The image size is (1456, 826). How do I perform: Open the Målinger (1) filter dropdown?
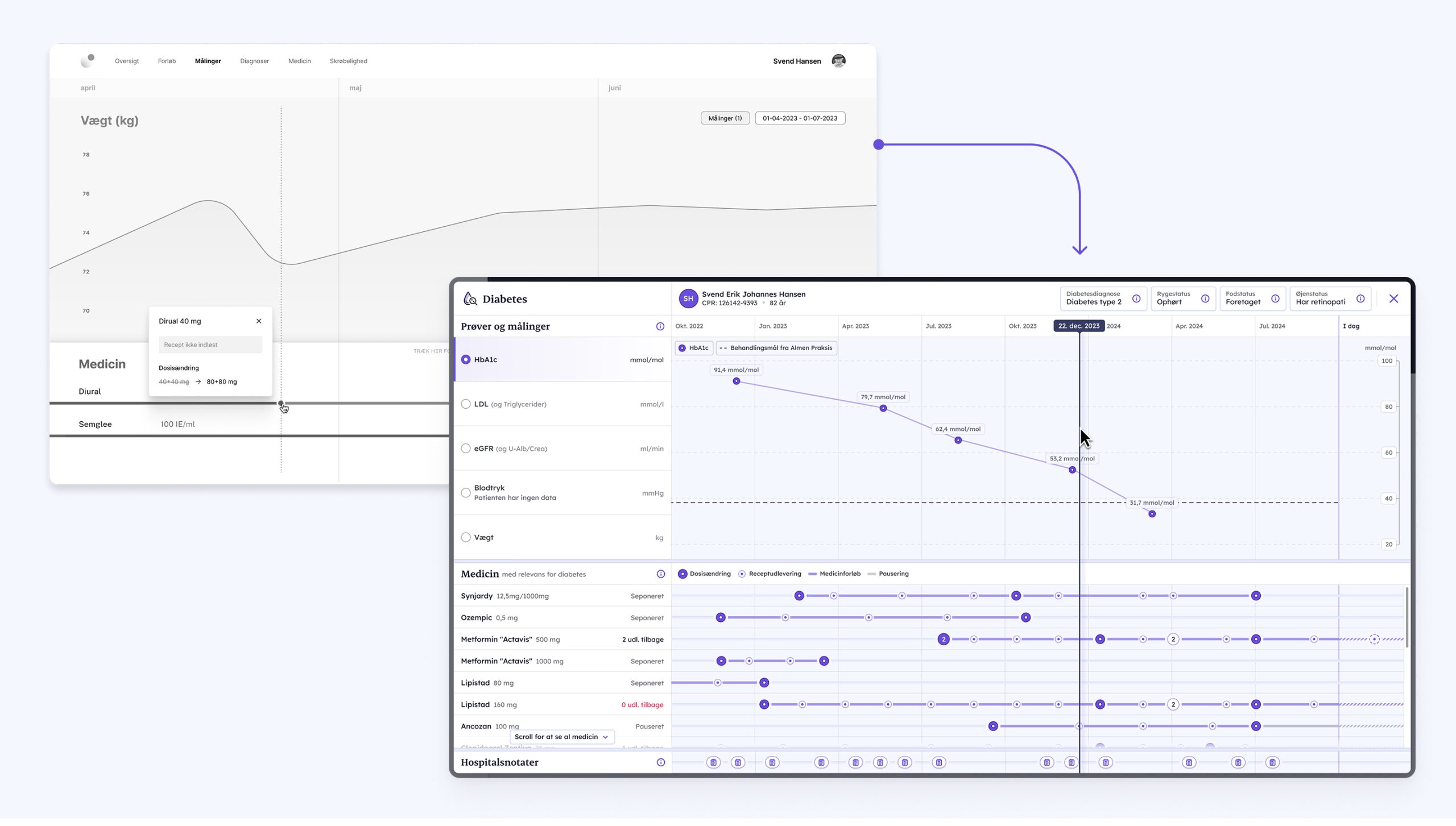[x=725, y=118]
